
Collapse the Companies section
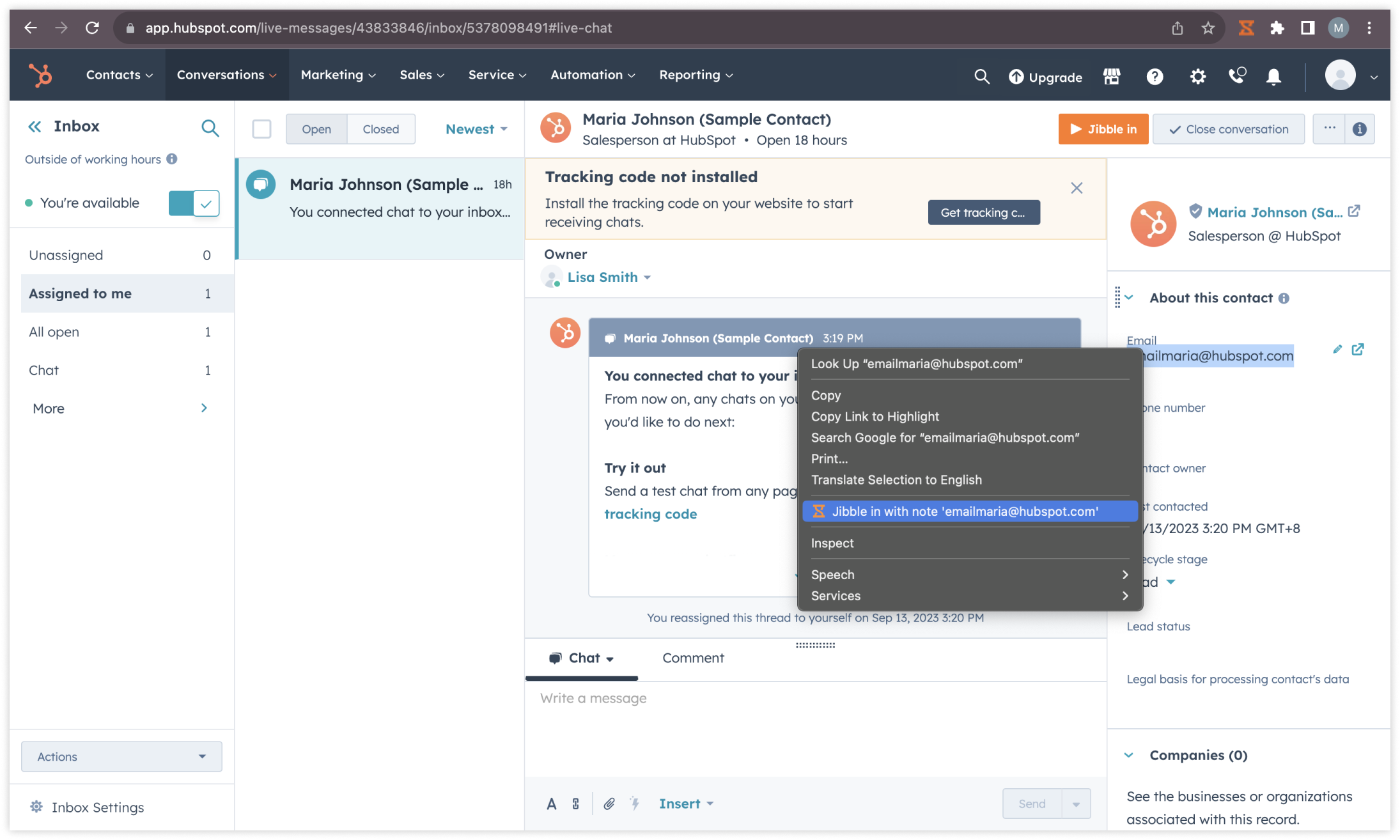click(x=1129, y=755)
